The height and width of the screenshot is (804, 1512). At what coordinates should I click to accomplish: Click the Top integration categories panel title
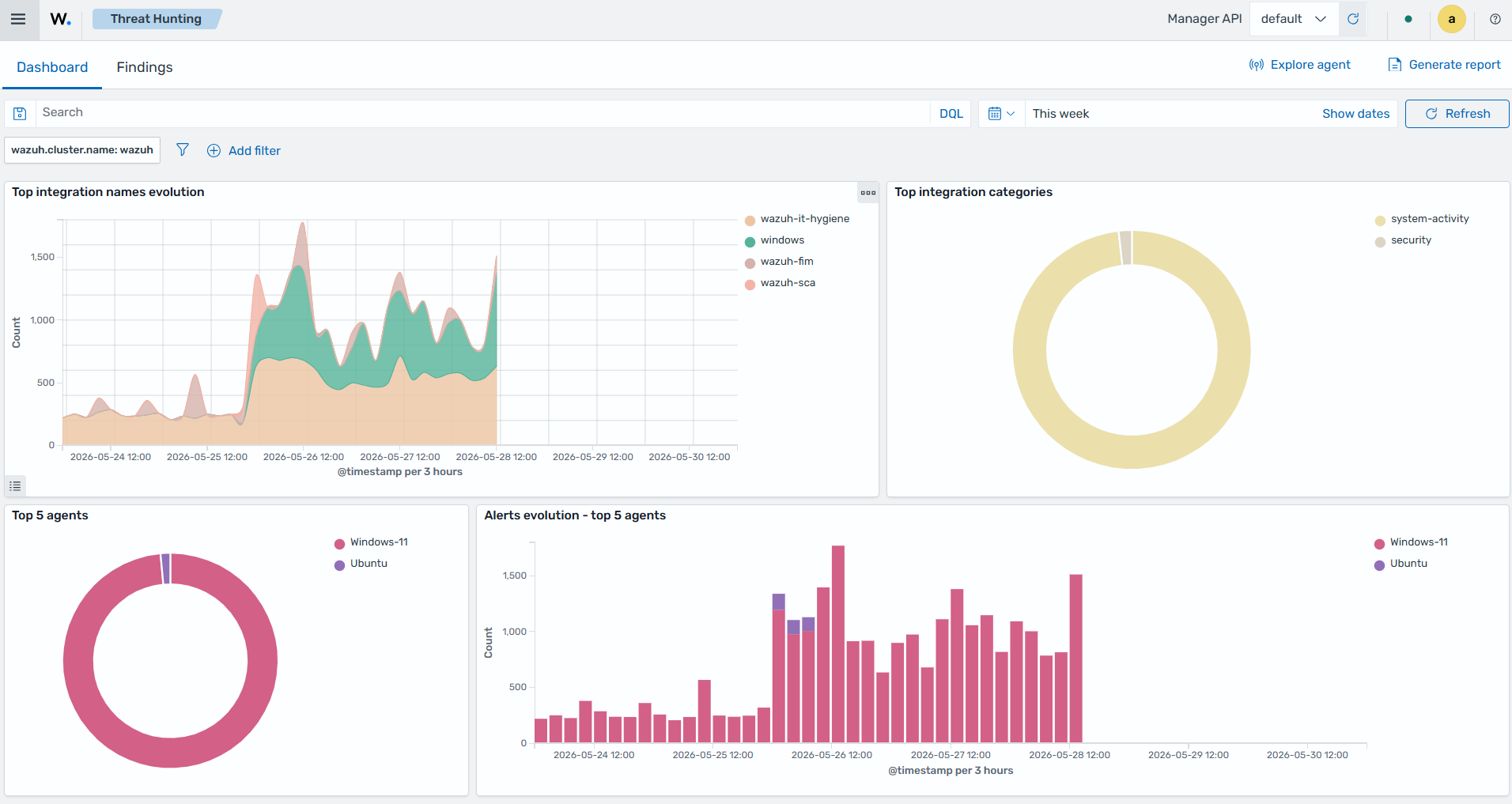(973, 192)
